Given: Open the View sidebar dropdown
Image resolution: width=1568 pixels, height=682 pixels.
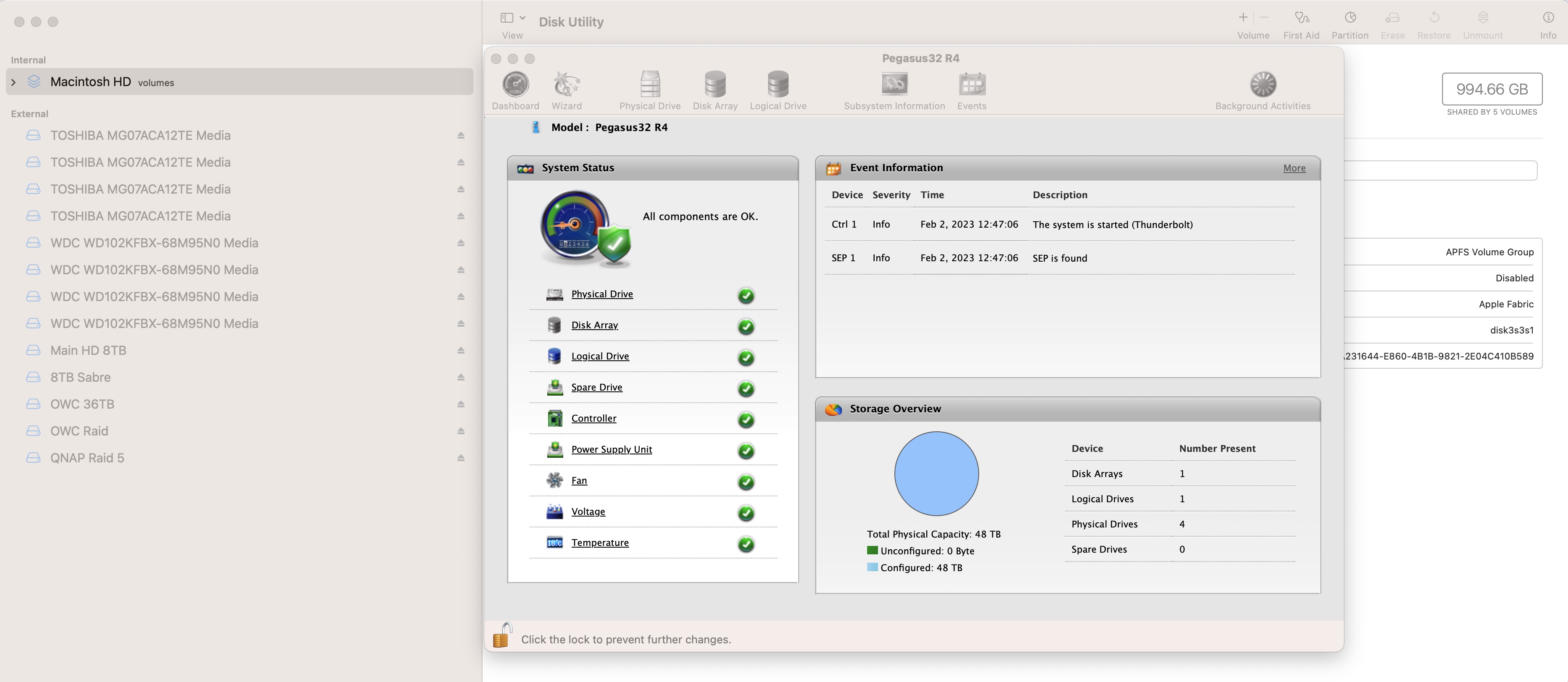Looking at the screenshot, I should (512, 18).
